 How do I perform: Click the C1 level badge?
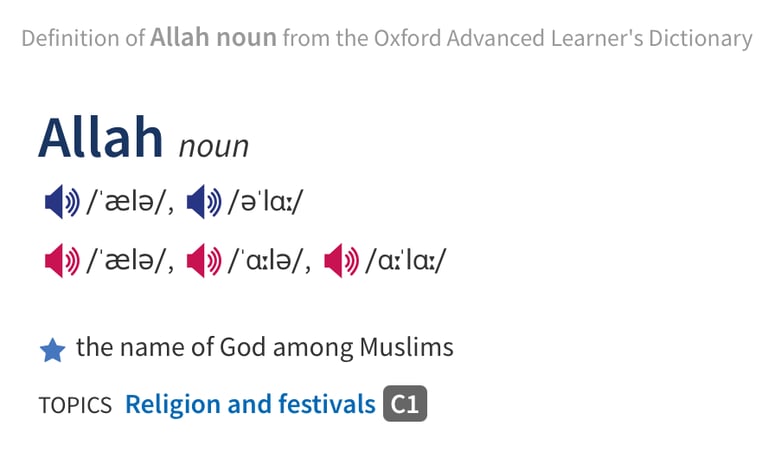pos(405,404)
